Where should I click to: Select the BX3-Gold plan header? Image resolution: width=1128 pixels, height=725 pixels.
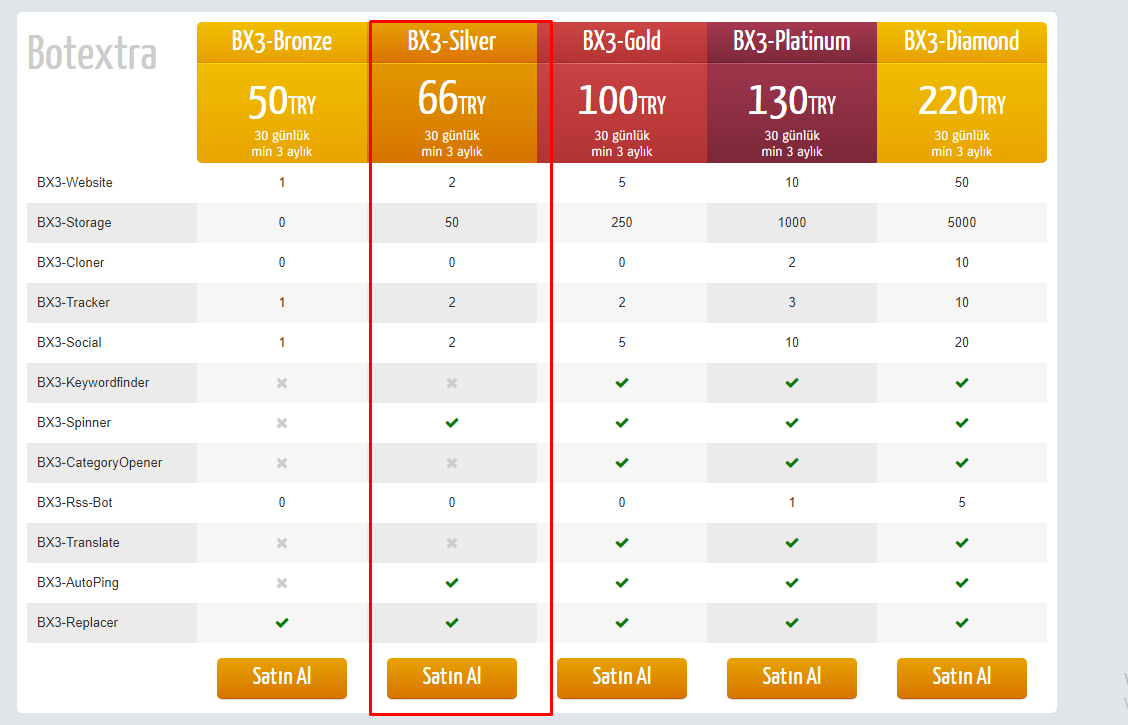point(622,42)
